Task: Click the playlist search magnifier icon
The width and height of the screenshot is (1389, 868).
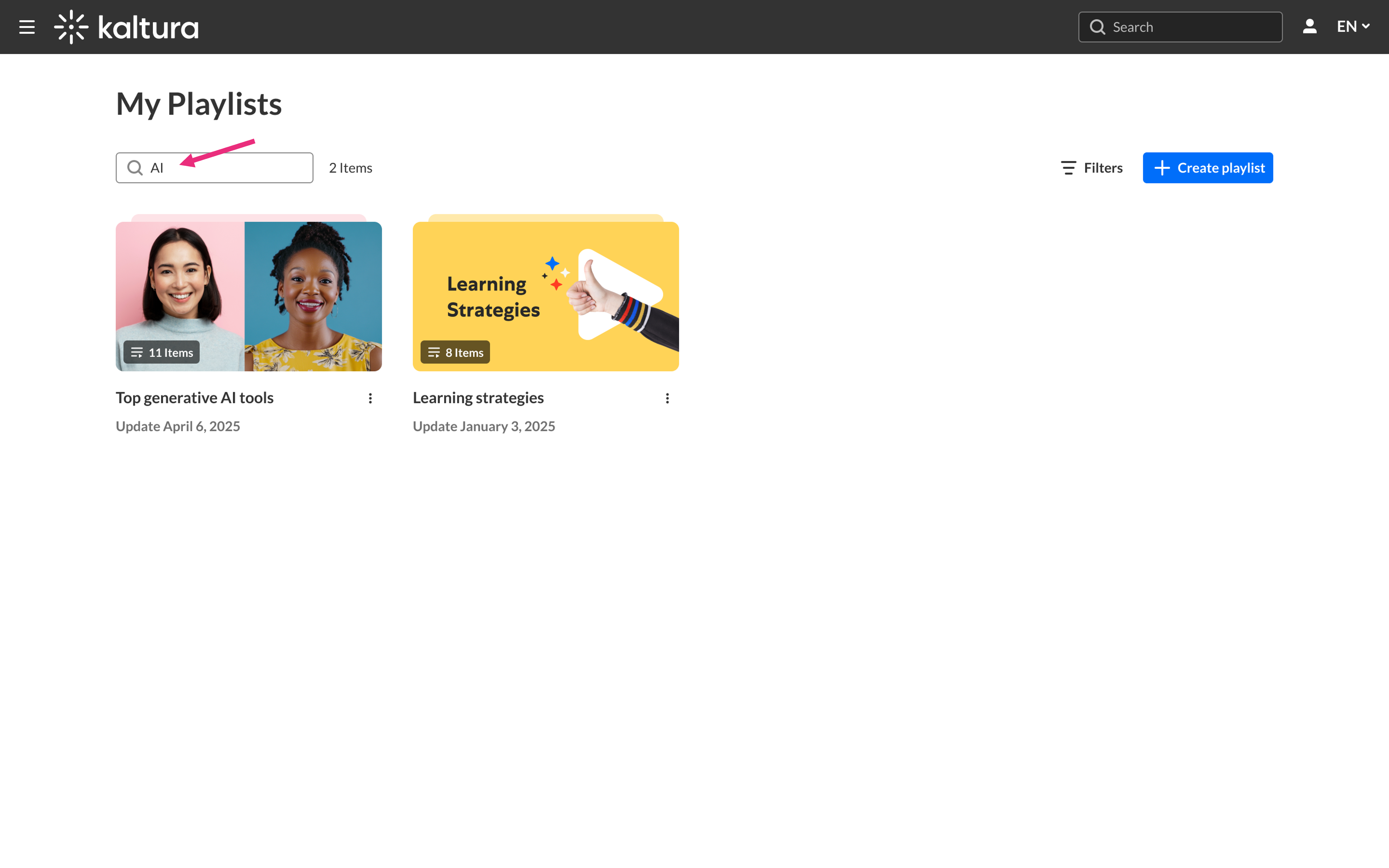Action: [135, 168]
